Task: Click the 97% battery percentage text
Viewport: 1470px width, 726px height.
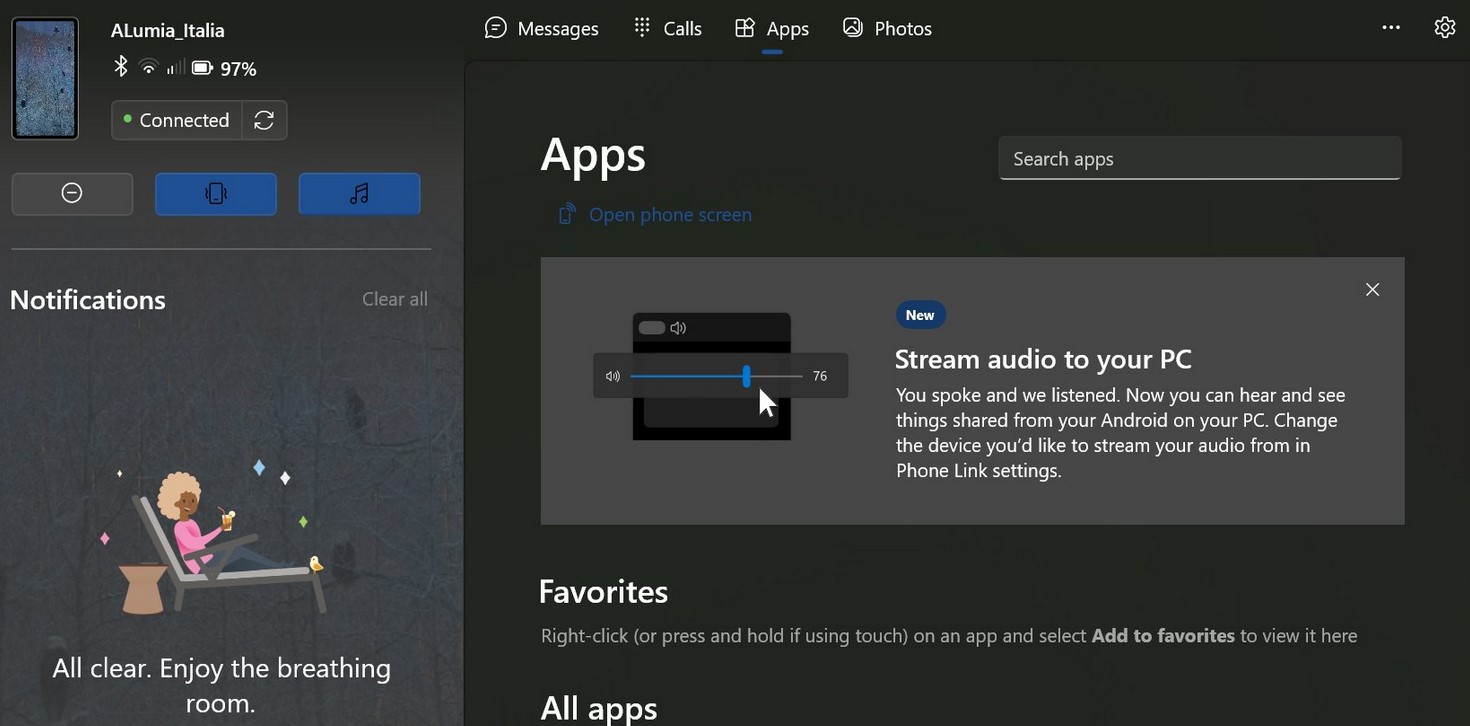Action: tap(238, 69)
